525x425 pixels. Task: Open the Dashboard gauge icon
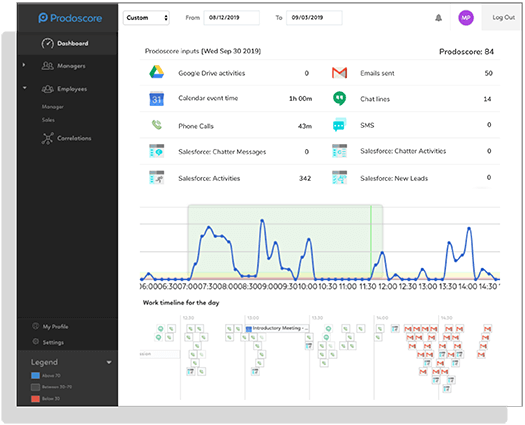tap(48, 43)
